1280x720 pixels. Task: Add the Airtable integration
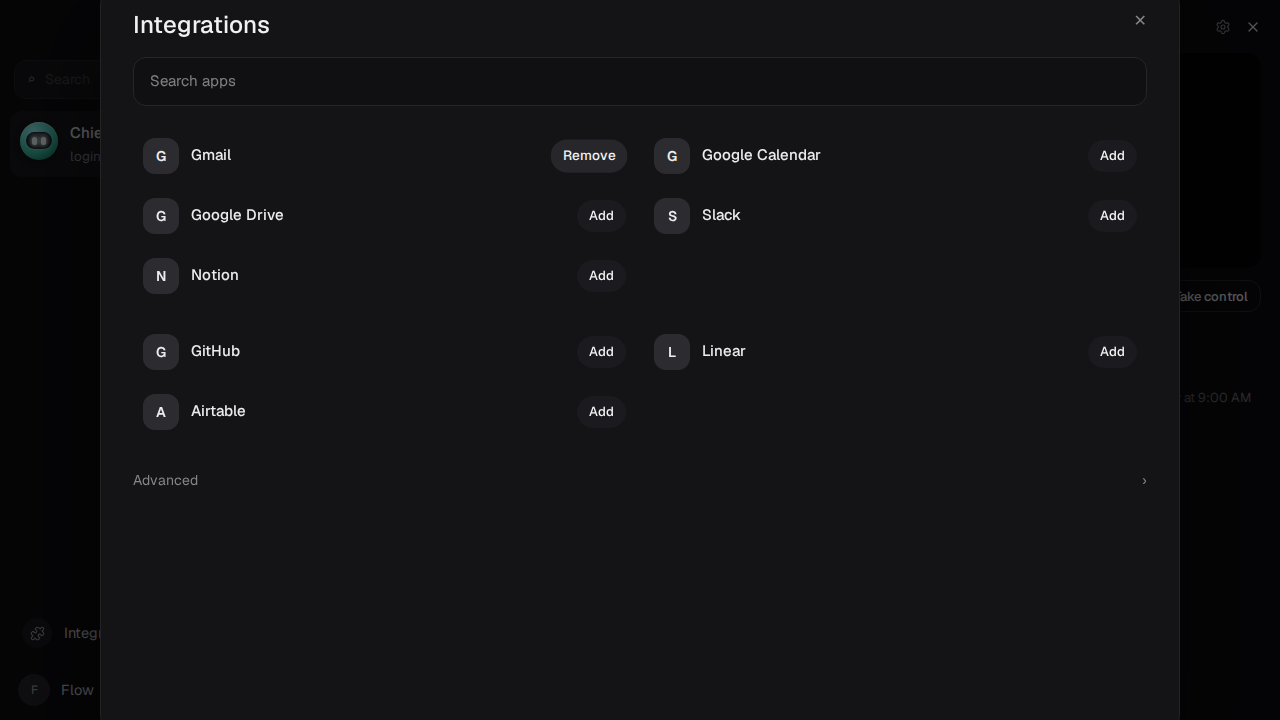[x=601, y=412]
